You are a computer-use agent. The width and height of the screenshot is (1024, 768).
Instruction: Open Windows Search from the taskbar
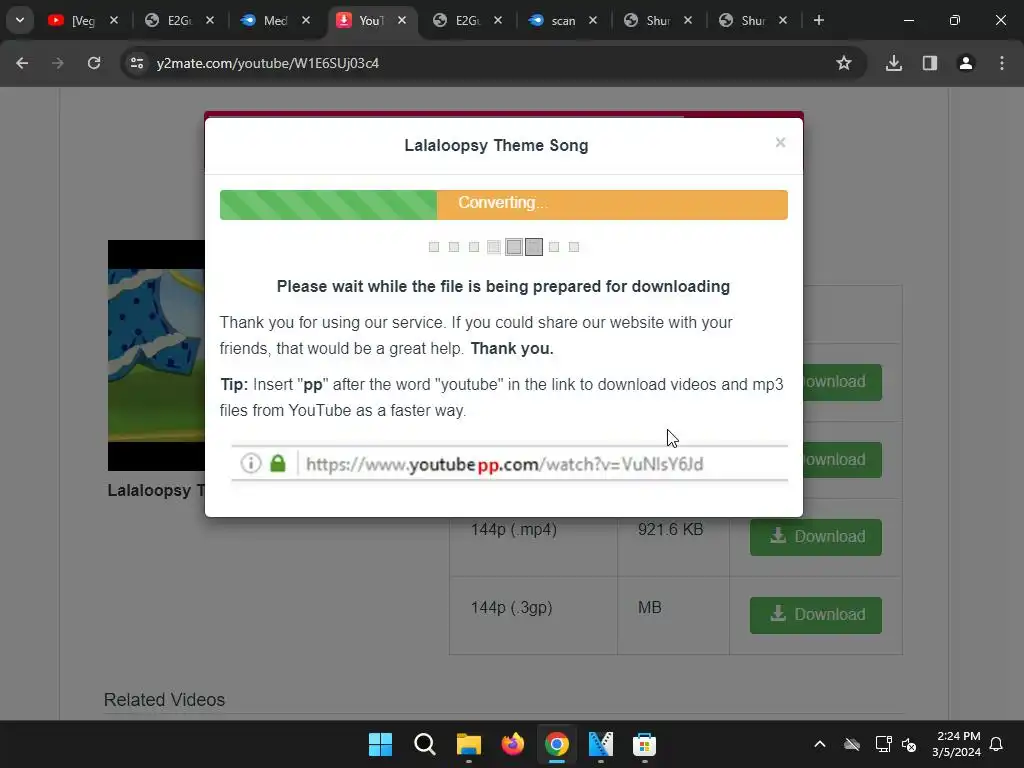[424, 744]
